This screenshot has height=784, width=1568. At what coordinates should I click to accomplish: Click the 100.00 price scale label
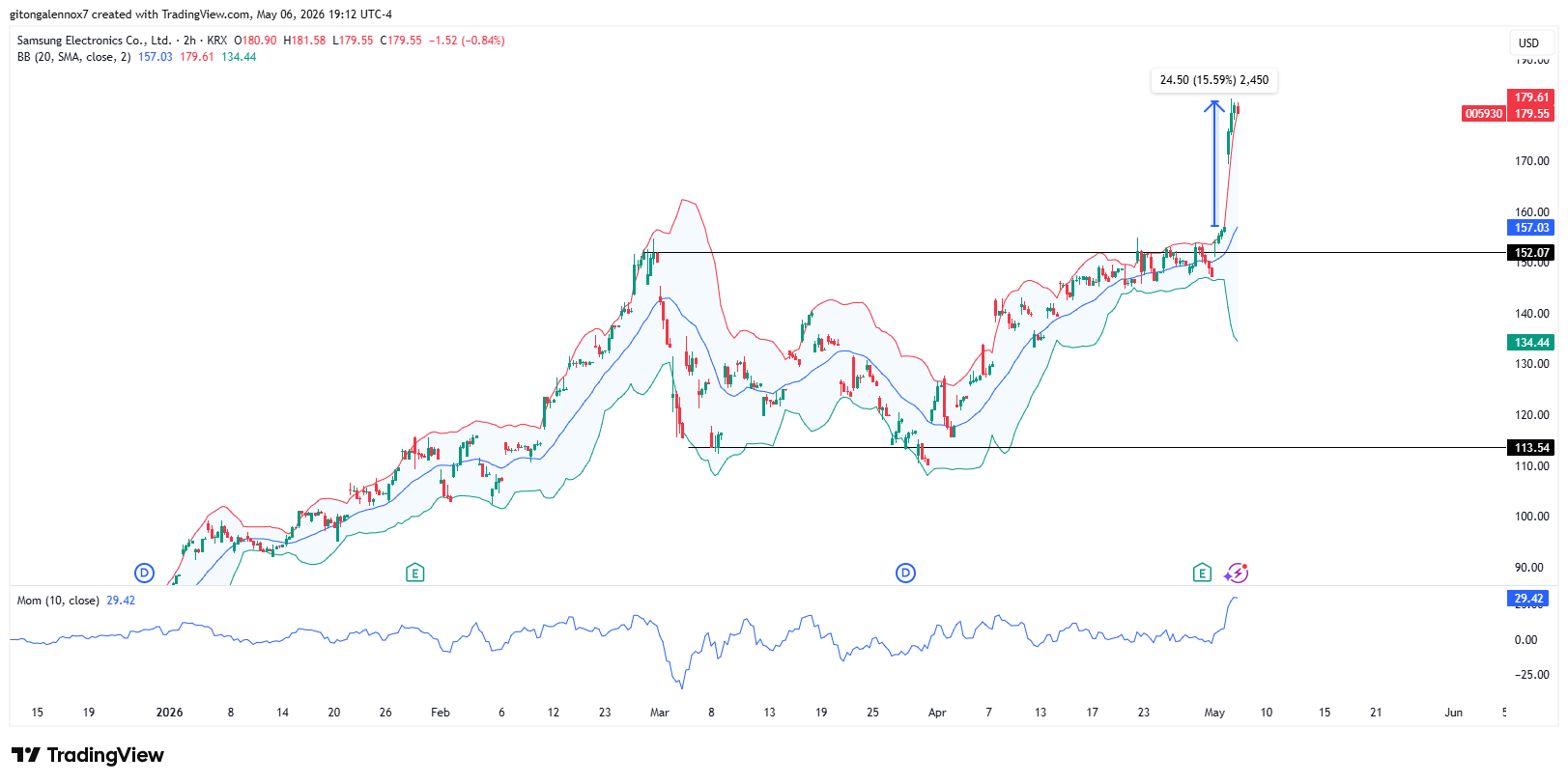(1532, 517)
